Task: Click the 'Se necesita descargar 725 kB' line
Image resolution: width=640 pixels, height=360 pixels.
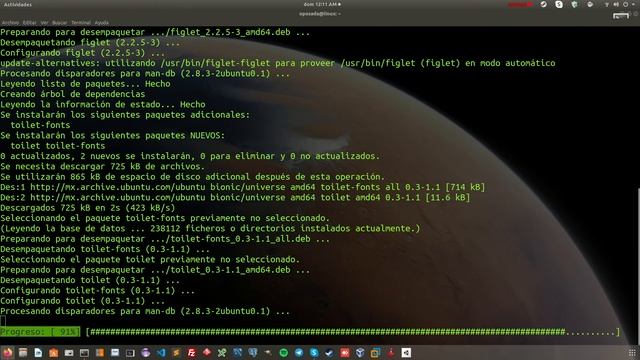Action: click(x=102, y=167)
